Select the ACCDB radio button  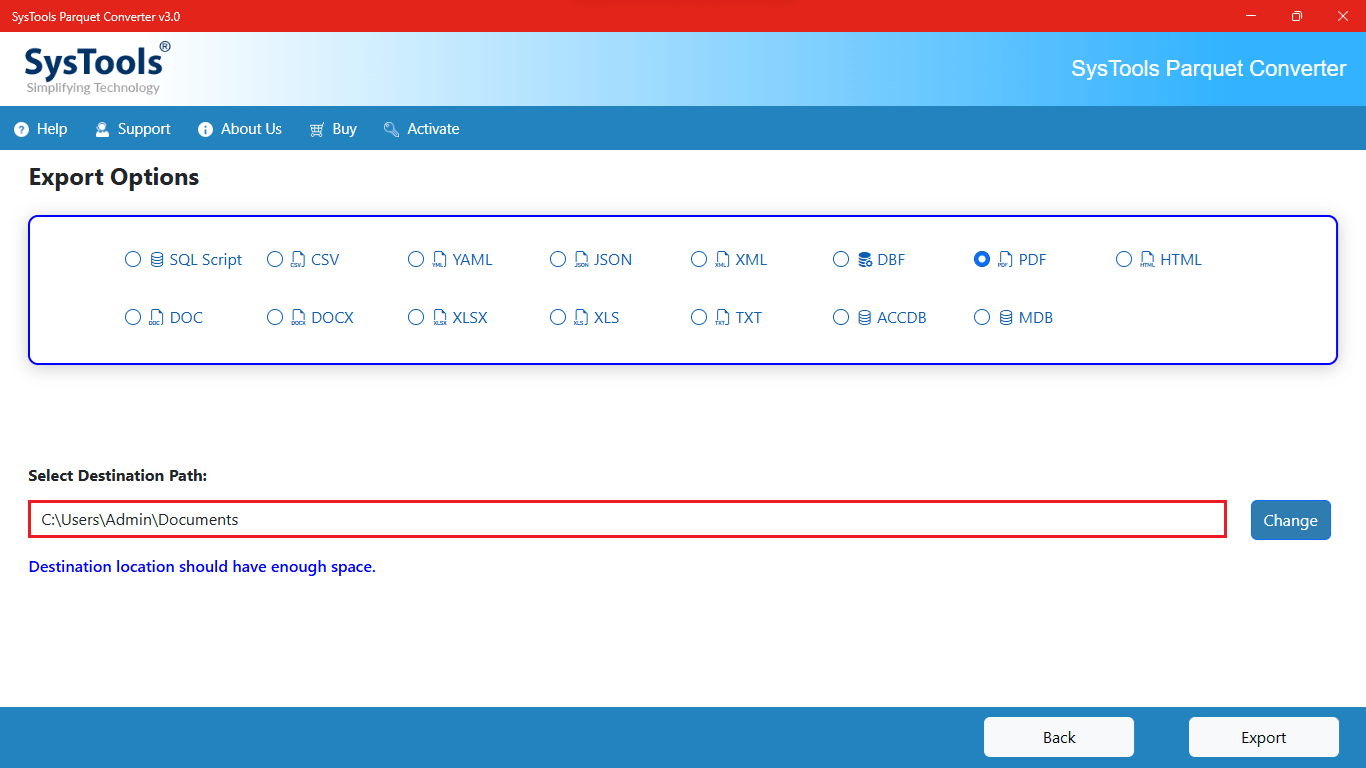pyautogui.click(x=841, y=318)
